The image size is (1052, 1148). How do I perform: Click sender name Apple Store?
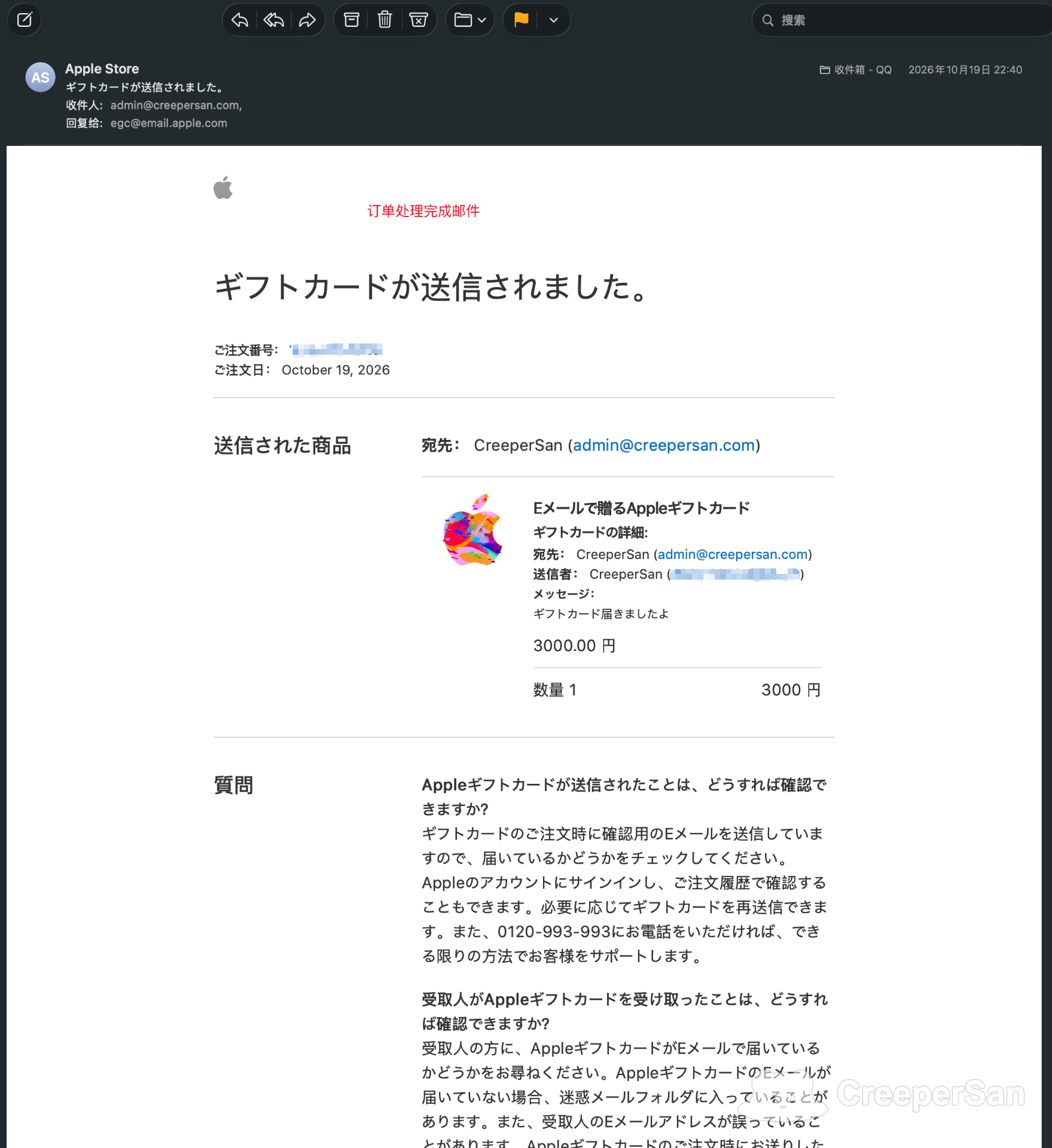[102, 69]
